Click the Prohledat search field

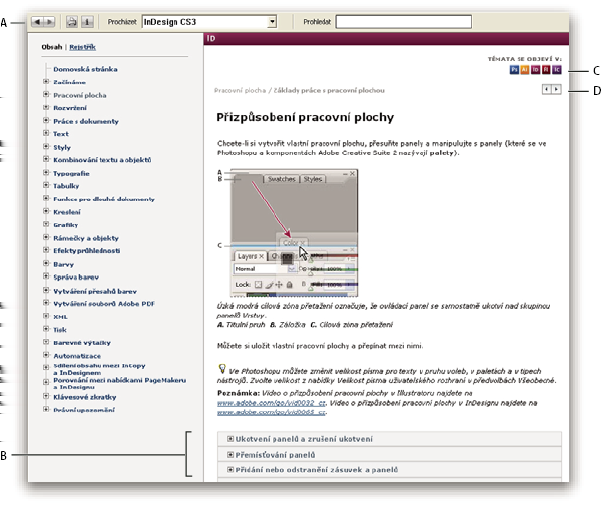[x=404, y=22]
